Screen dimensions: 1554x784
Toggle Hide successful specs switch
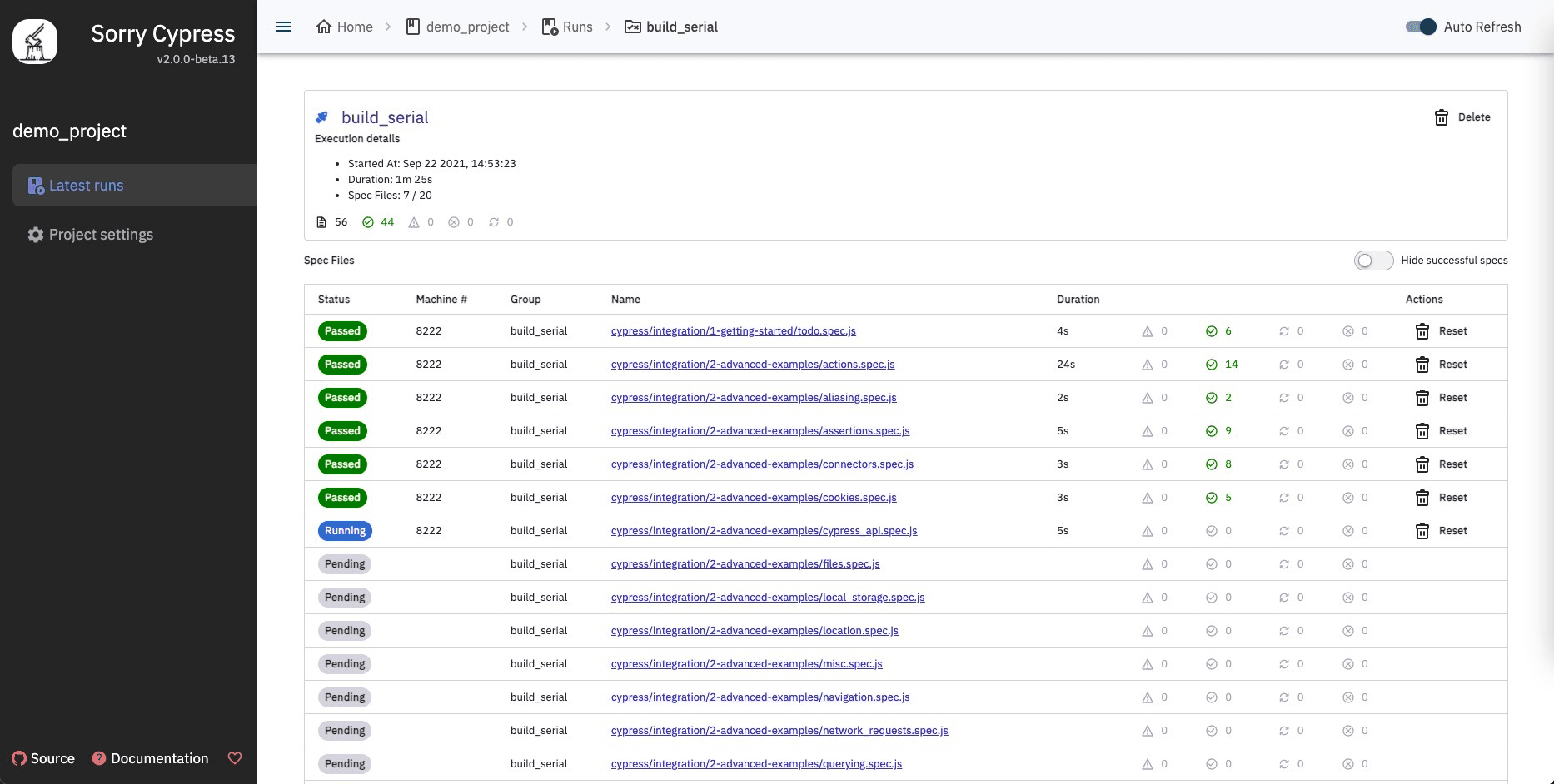[x=1373, y=261]
